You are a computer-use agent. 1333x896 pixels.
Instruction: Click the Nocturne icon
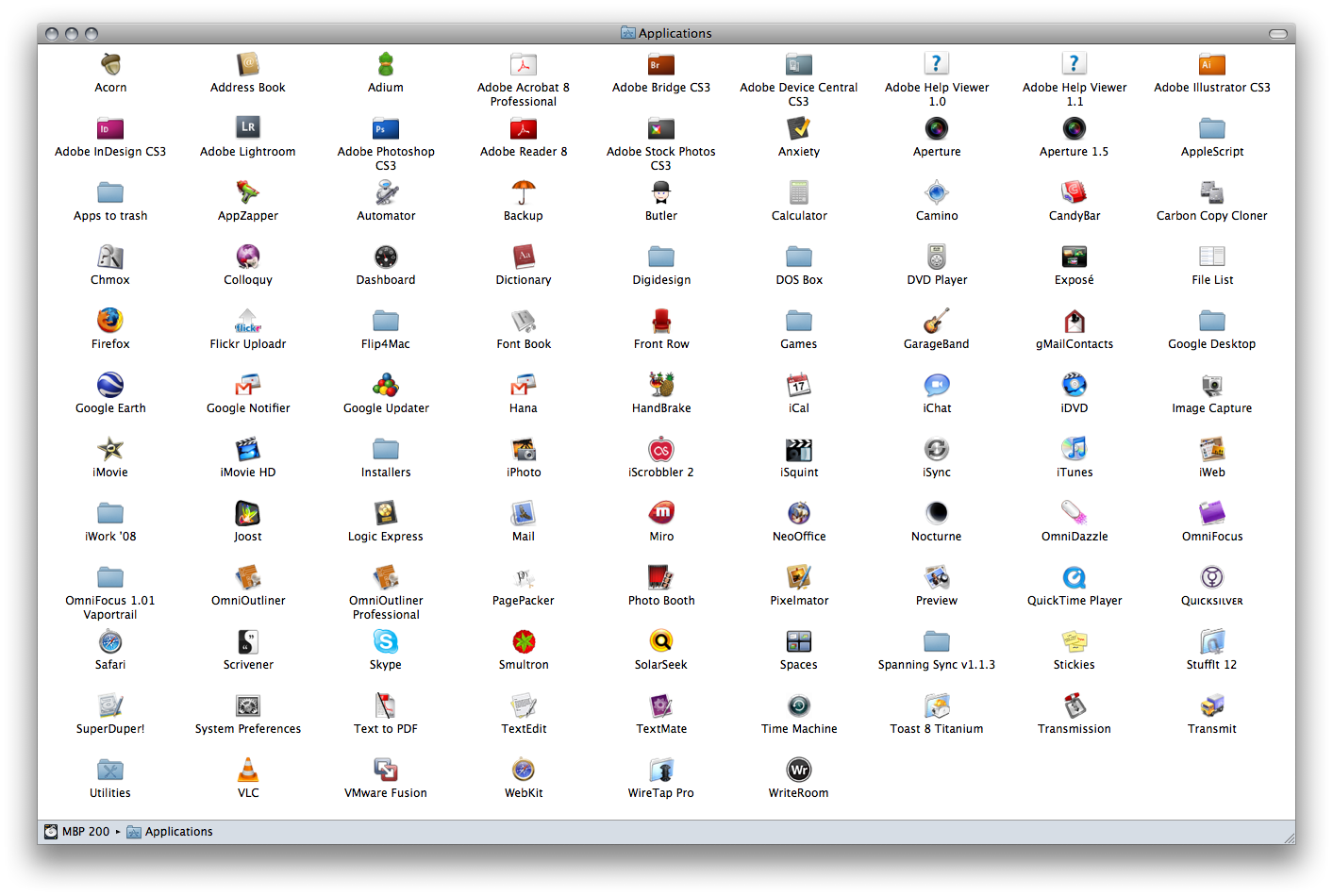[937, 513]
